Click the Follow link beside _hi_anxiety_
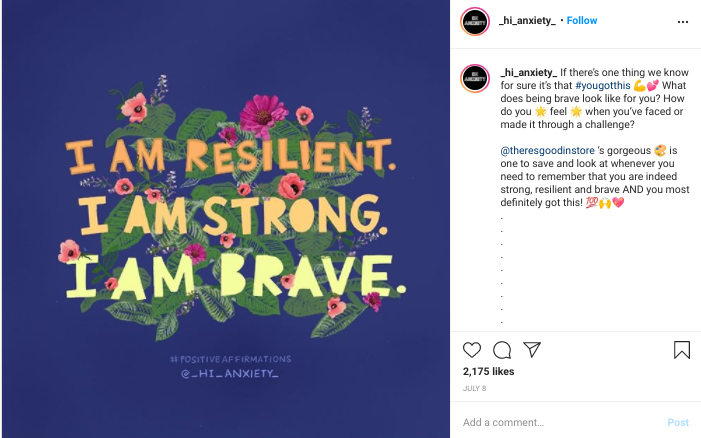701x438 pixels. pyautogui.click(x=582, y=21)
